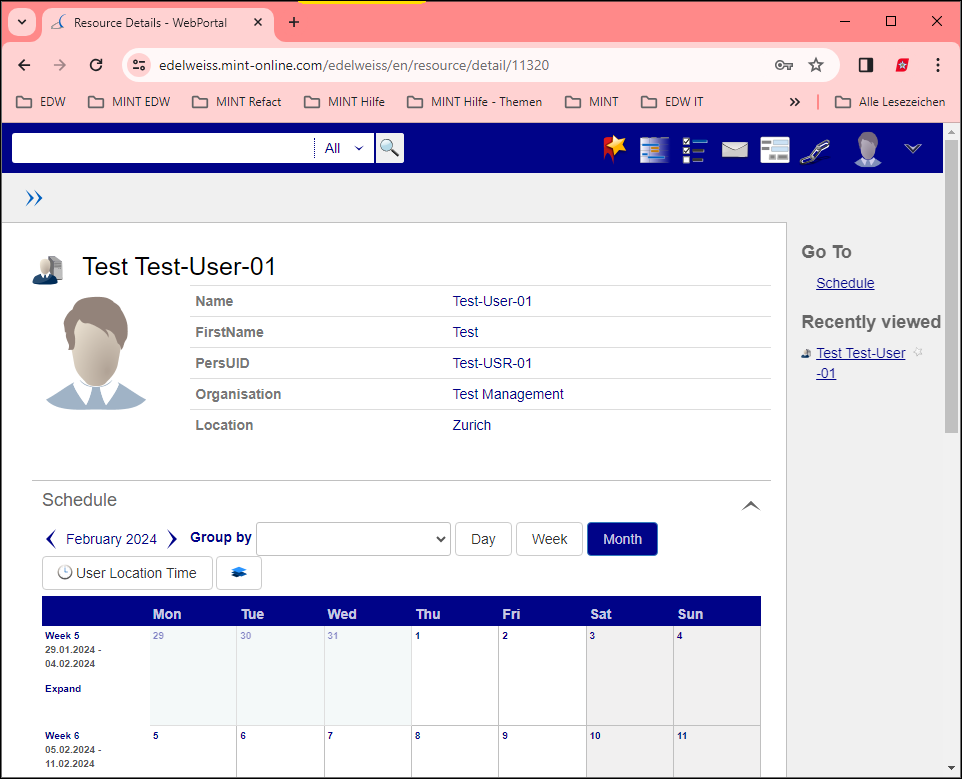Expand the sidebar with double chevron
This screenshot has height=779, width=962.
pyautogui.click(x=34, y=198)
